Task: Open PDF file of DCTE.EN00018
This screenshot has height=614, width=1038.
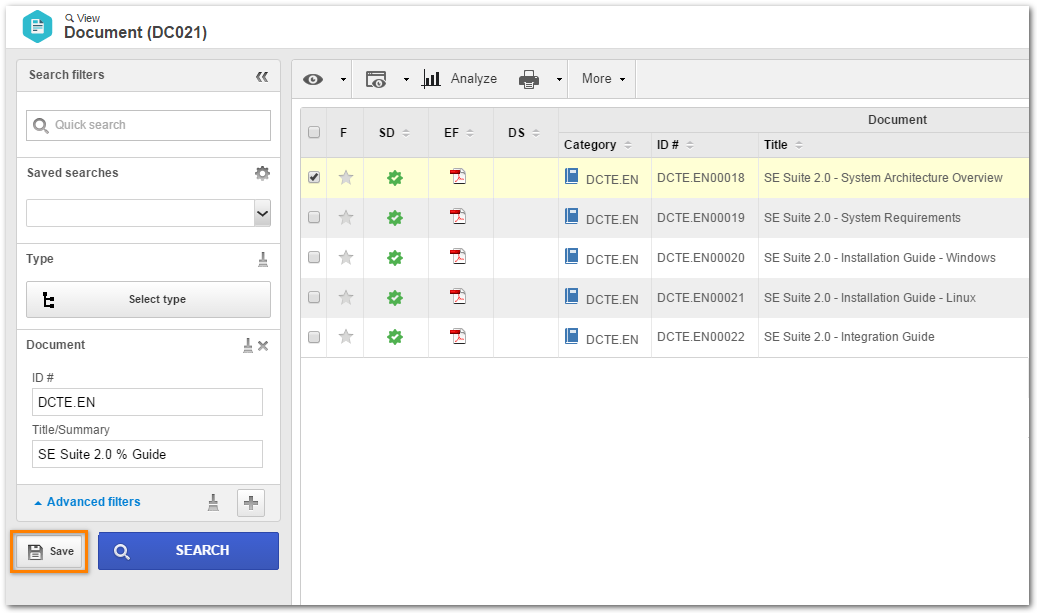Action: tap(458, 177)
